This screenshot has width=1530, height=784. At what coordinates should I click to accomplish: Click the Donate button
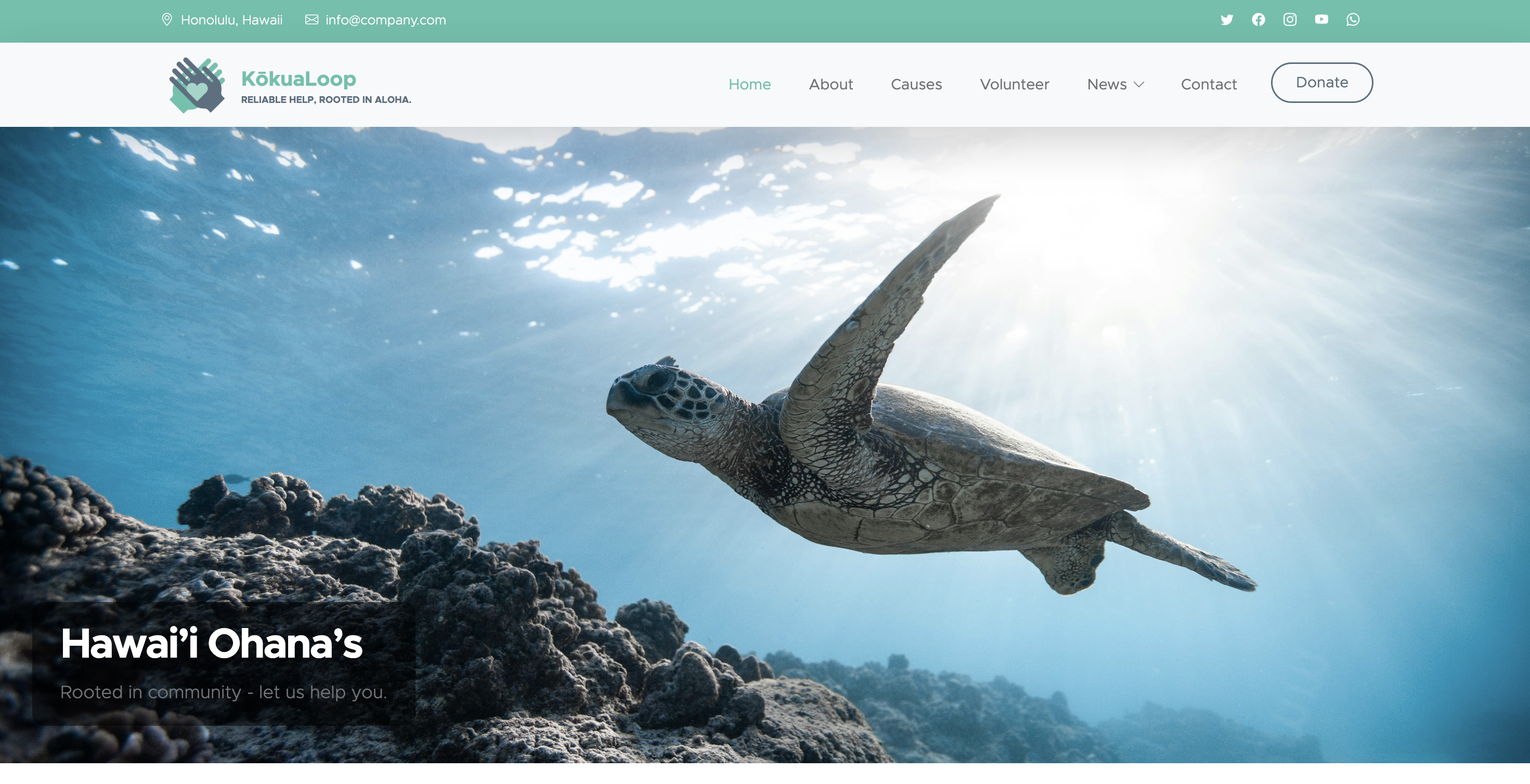tap(1321, 83)
